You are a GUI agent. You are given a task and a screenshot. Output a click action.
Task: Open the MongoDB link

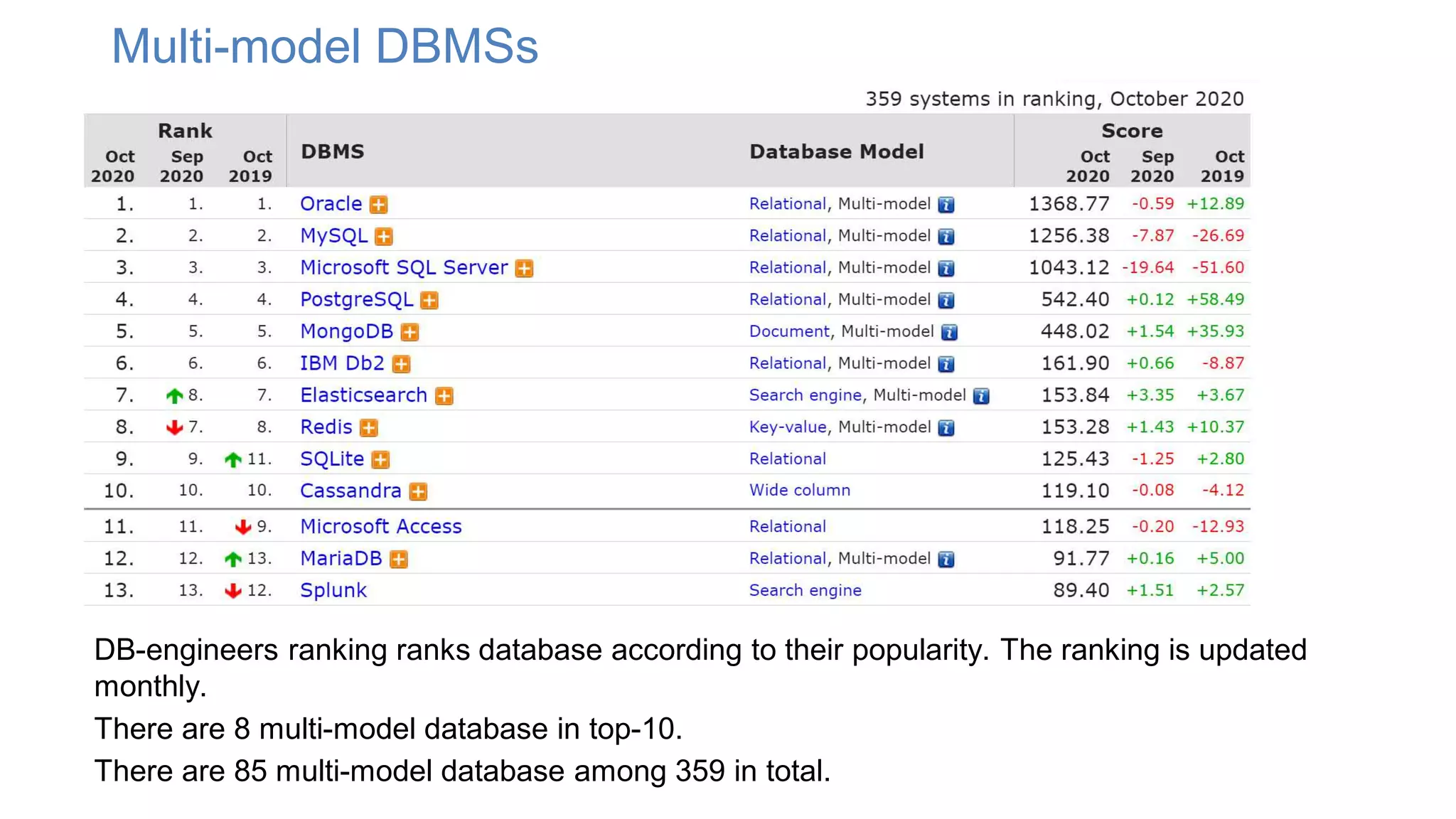click(x=346, y=331)
